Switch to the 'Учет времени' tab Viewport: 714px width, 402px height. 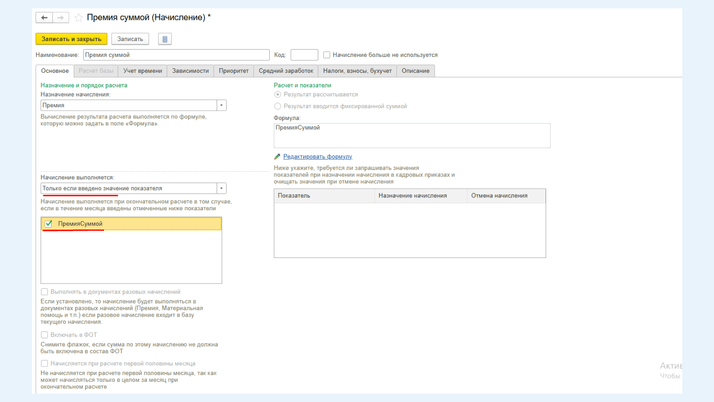pyautogui.click(x=142, y=71)
